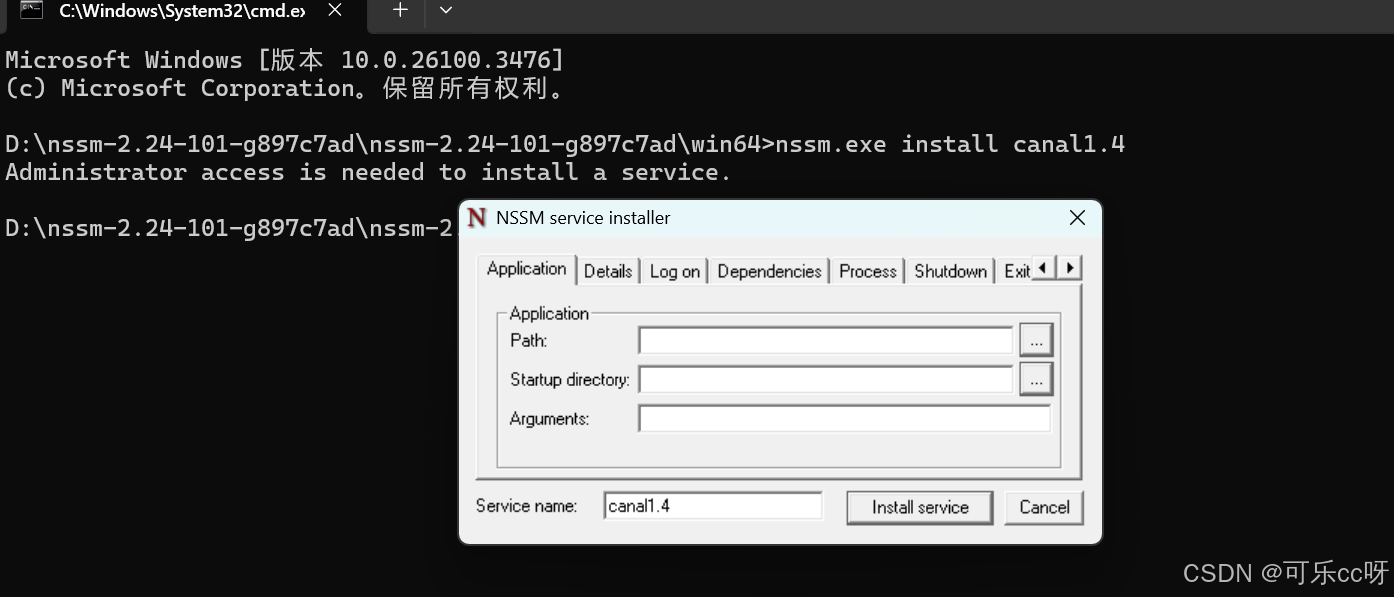Screen dimensions: 1394x597
Task: Close the NSSM service installer dialog
Action: (1077, 218)
